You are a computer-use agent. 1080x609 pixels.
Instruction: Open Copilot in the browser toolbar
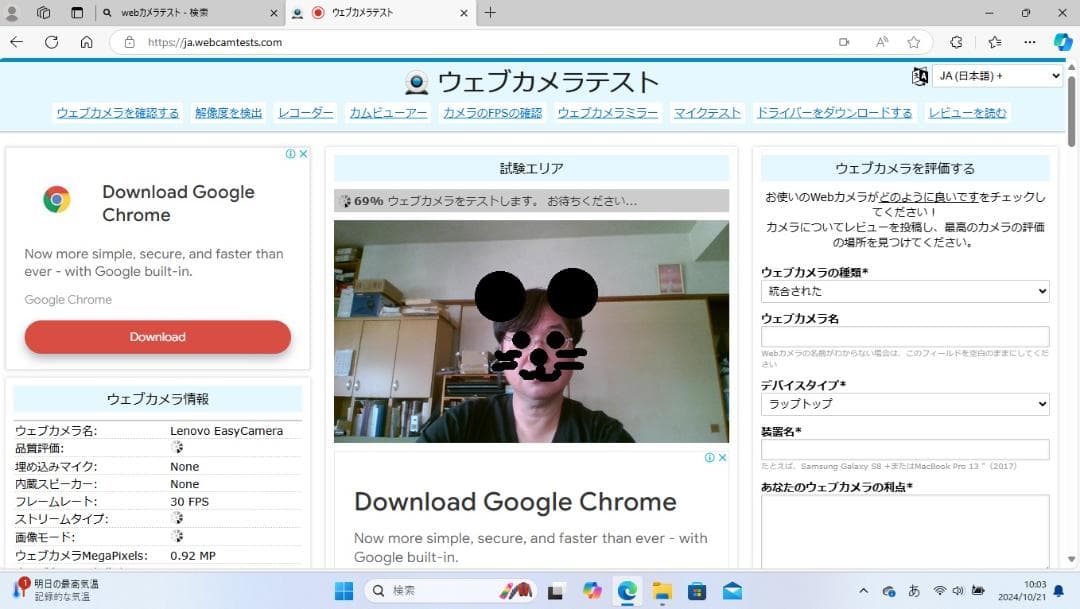[1062, 42]
